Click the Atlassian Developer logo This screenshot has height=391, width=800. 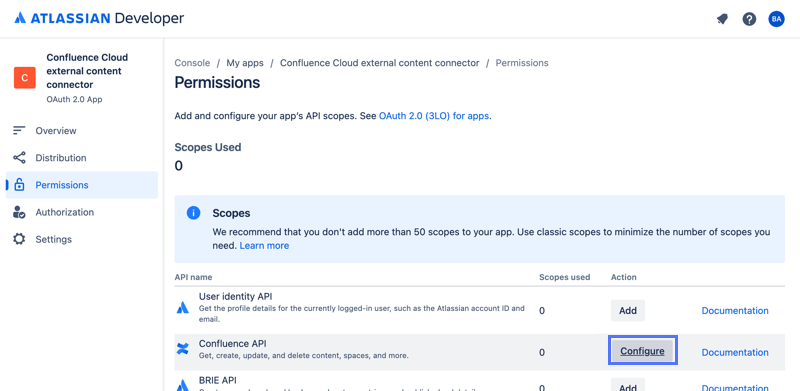click(x=99, y=18)
